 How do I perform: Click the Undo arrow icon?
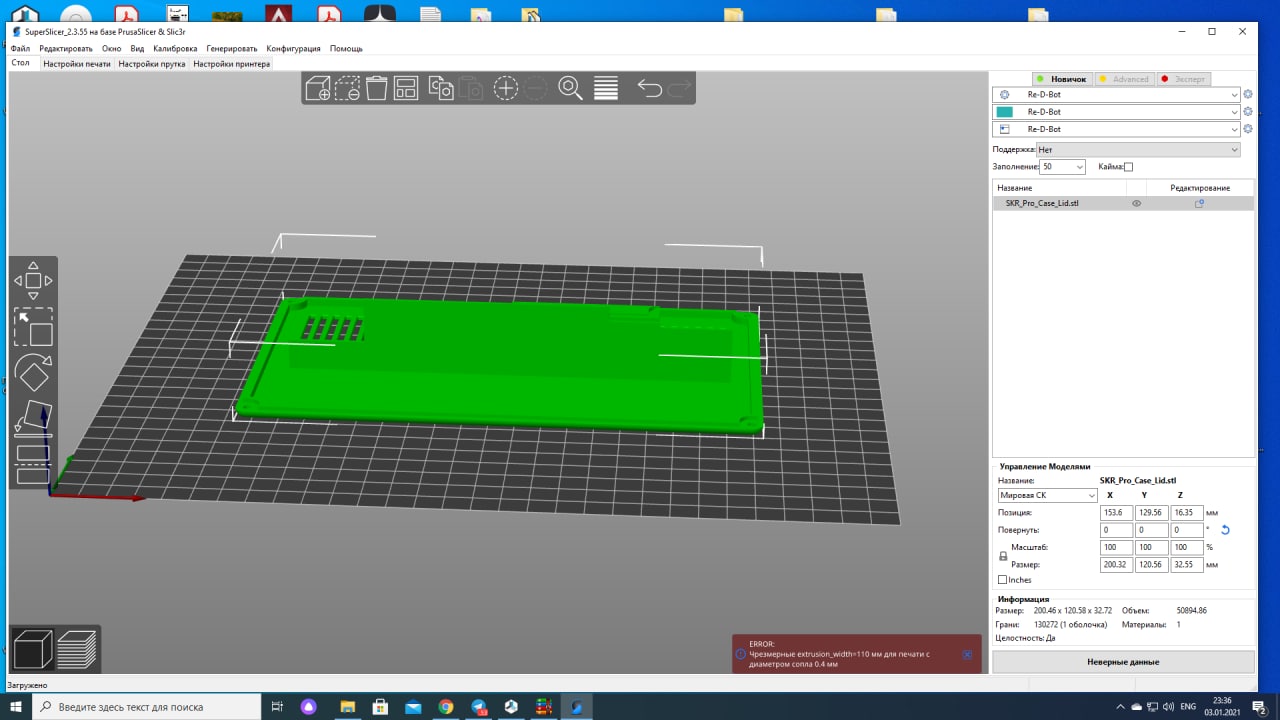tap(650, 88)
